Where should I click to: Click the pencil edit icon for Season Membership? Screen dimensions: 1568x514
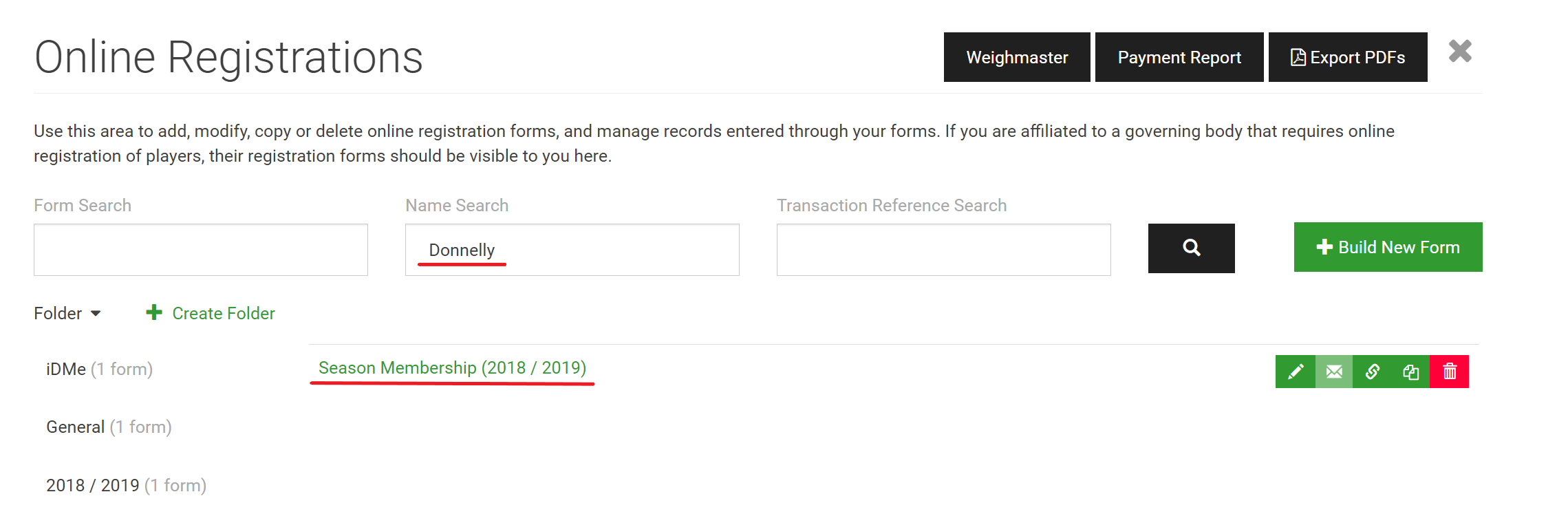[x=1295, y=372]
